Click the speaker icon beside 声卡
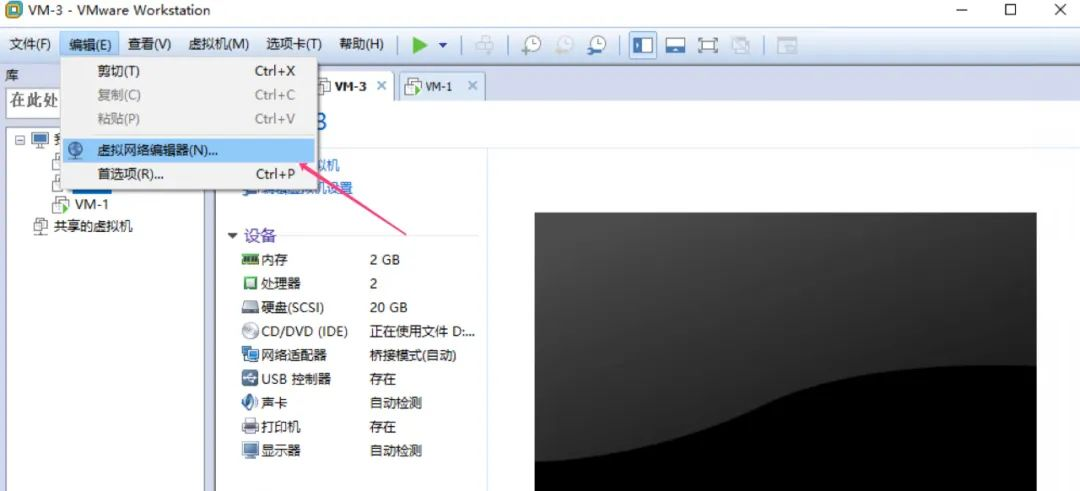Viewport: 1080px width, 491px height. pos(249,402)
